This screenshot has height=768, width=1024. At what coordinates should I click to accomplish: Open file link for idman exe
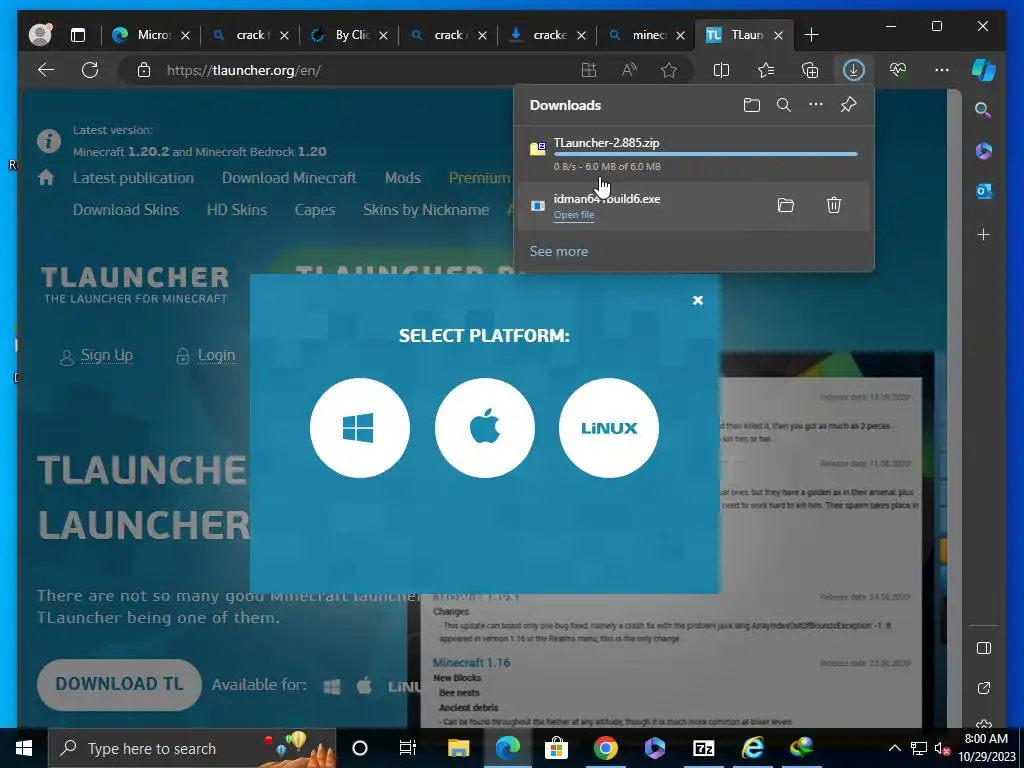(x=574, y=215)
